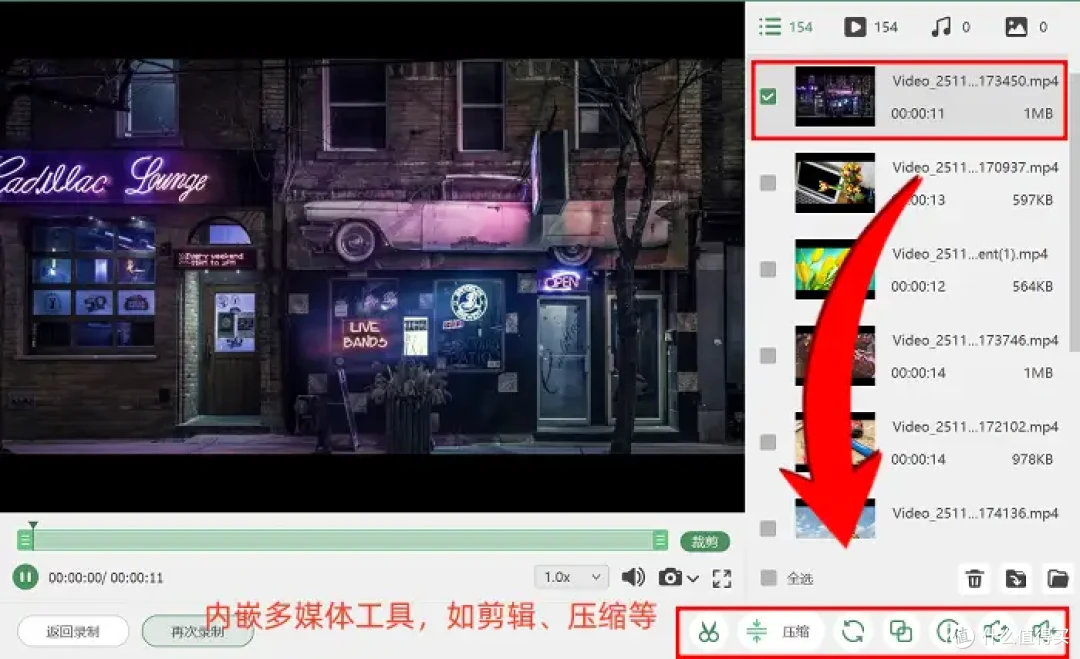The image size is (1080, 659).
Task: Click the 564KB file size label
Action: pos(1032,286)
